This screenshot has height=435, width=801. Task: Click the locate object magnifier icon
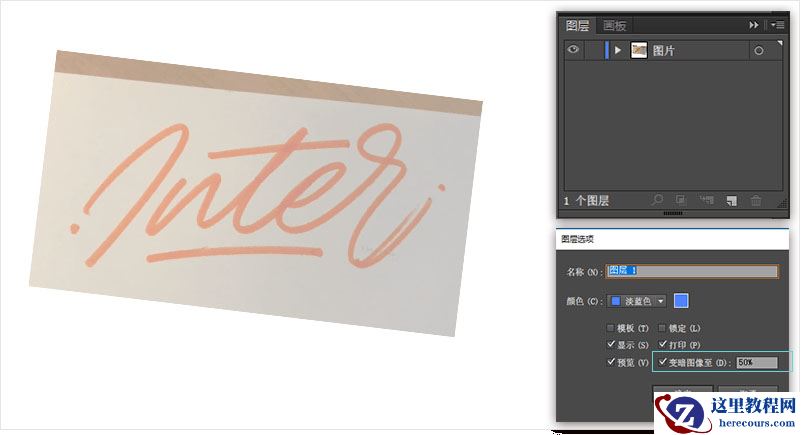[x=657, y=200]
